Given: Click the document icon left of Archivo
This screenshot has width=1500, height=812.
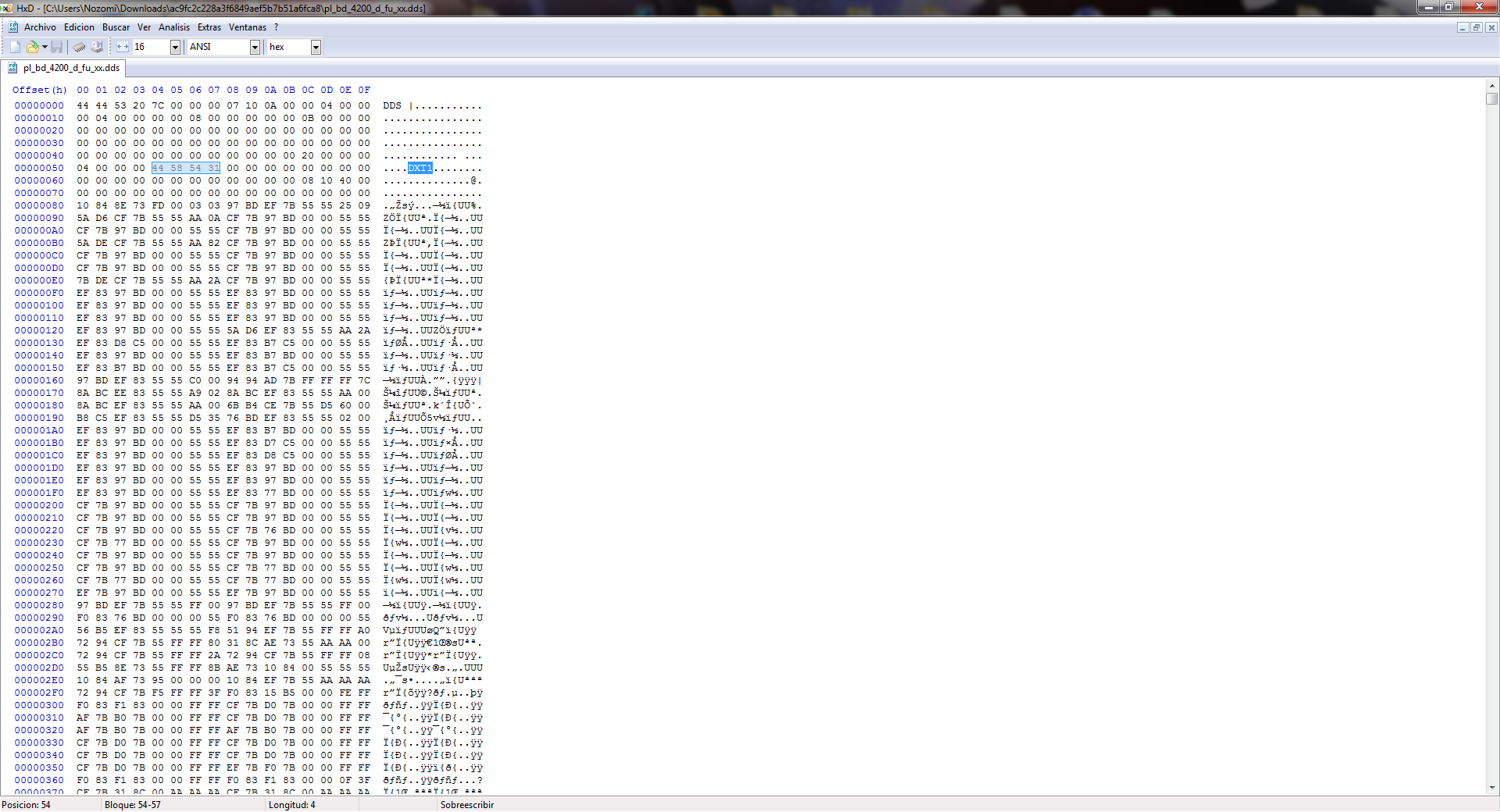Looking at the screenshot, I should pyautogui.click(x=13, y=27).
